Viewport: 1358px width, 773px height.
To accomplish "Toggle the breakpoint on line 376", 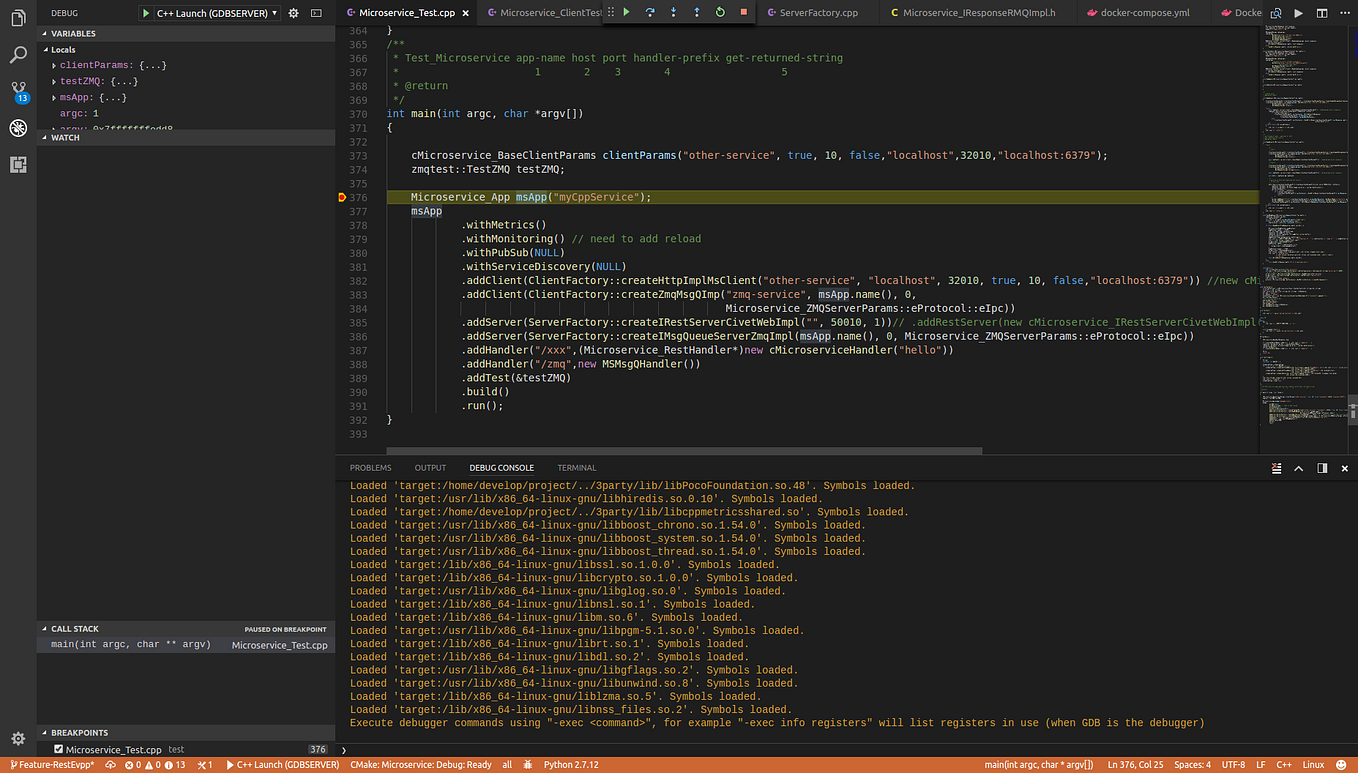I will tap(343, 197).
